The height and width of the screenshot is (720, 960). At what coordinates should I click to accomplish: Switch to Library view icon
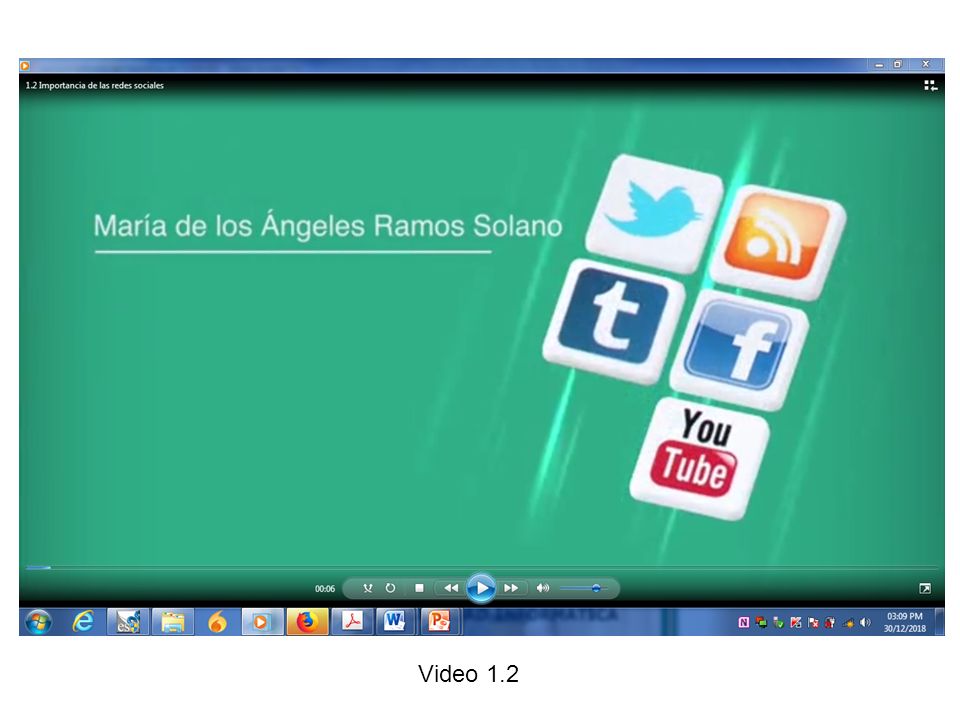(931, 86)
